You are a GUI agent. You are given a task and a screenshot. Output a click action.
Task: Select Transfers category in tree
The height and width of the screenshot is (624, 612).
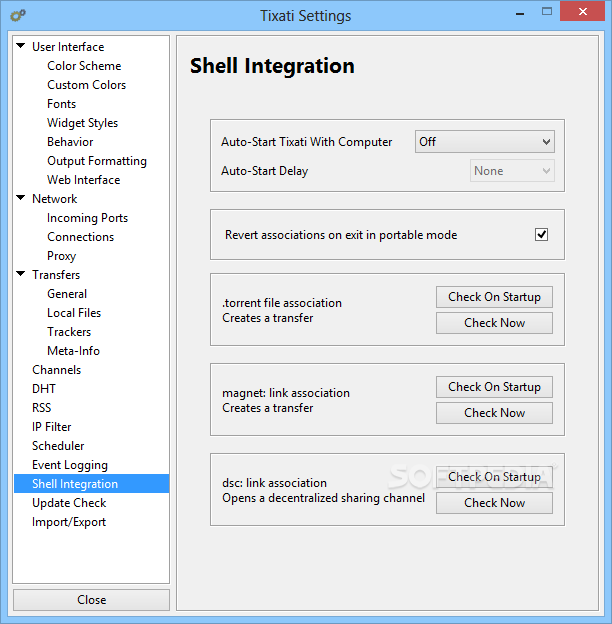56,275
